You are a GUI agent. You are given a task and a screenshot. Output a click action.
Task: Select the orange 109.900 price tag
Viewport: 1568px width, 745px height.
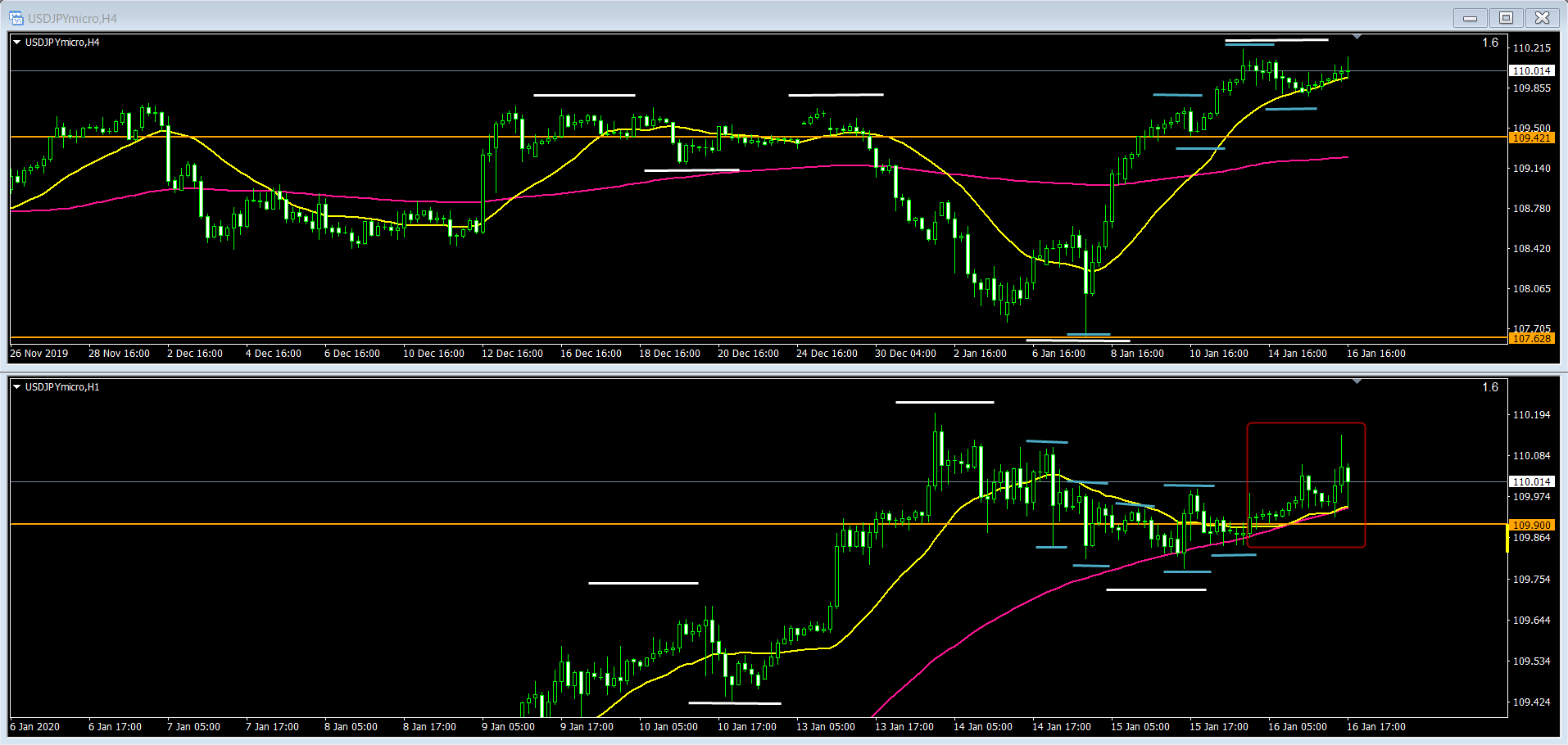click(1531, 525)
